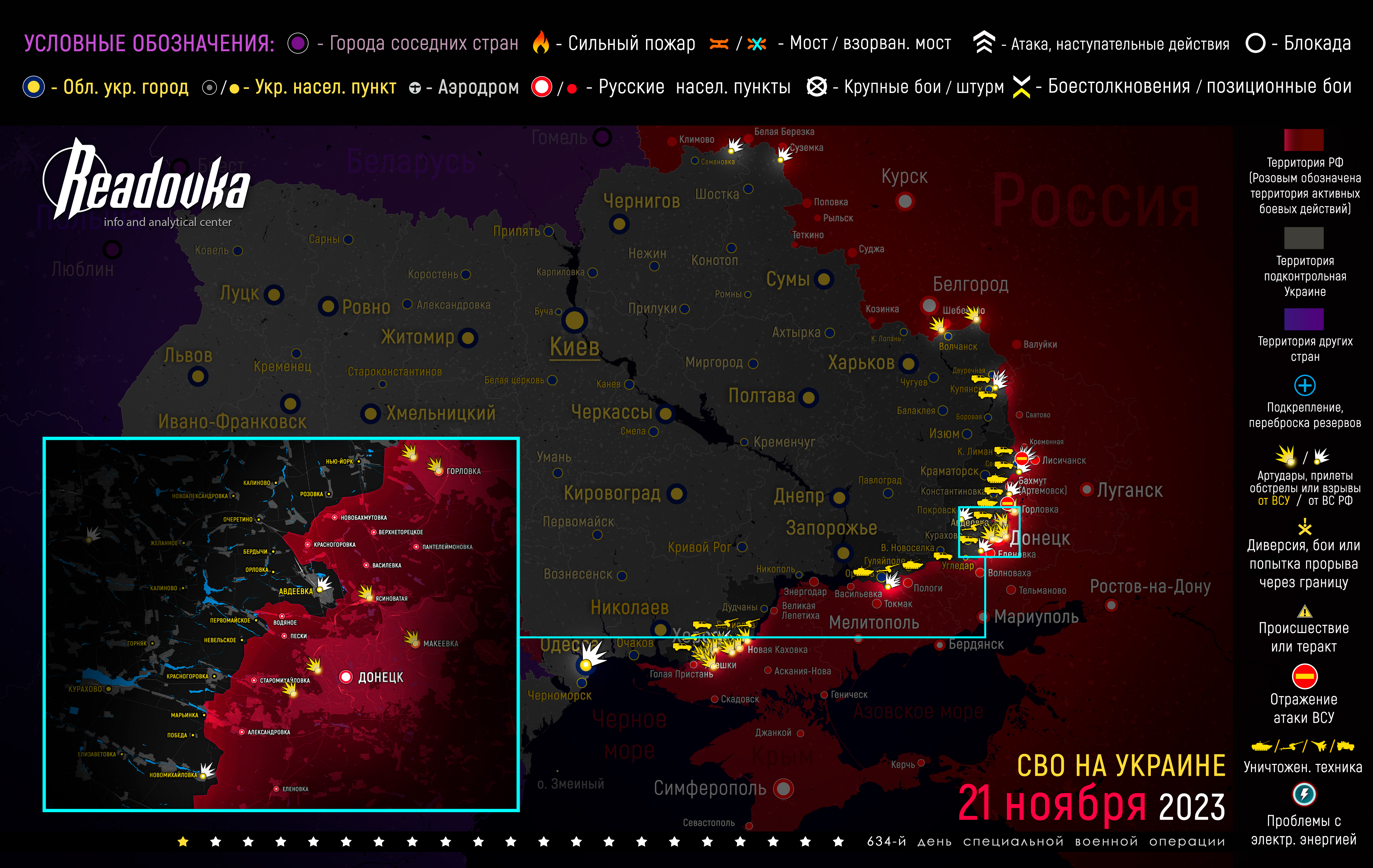Click the Kharkov city marker
Image resolution: width=1373 pixels, height=868 pixels.
point(908,363)
